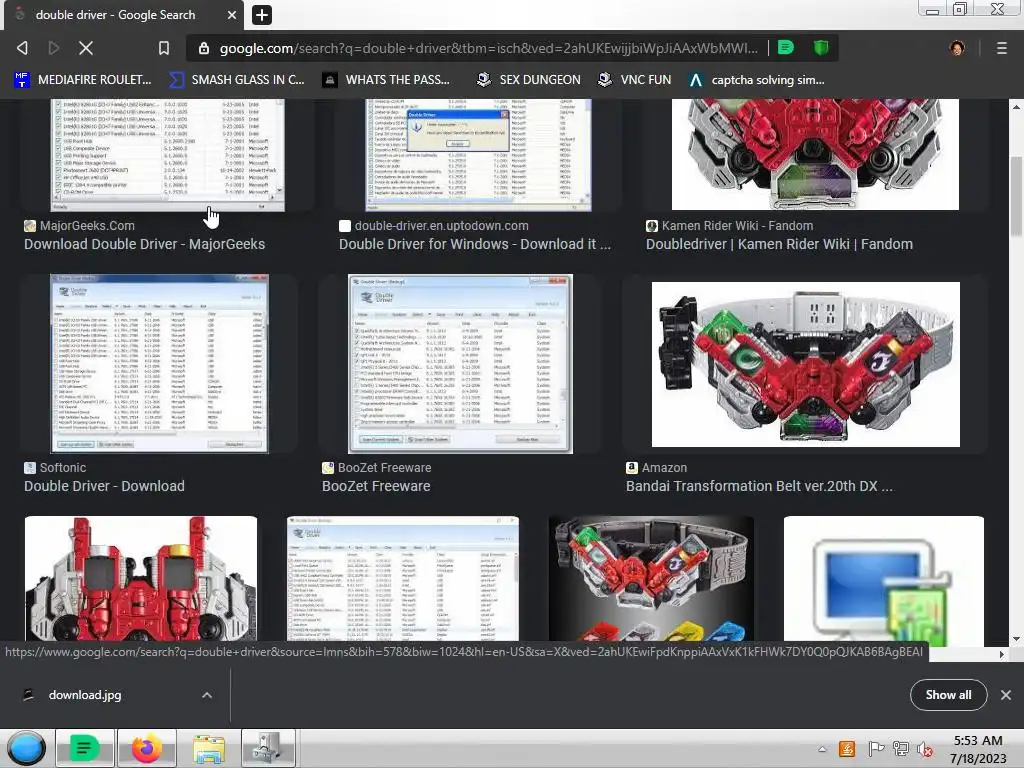
Task: Open the red buckle image in bottom row
Action: (141, 579)
